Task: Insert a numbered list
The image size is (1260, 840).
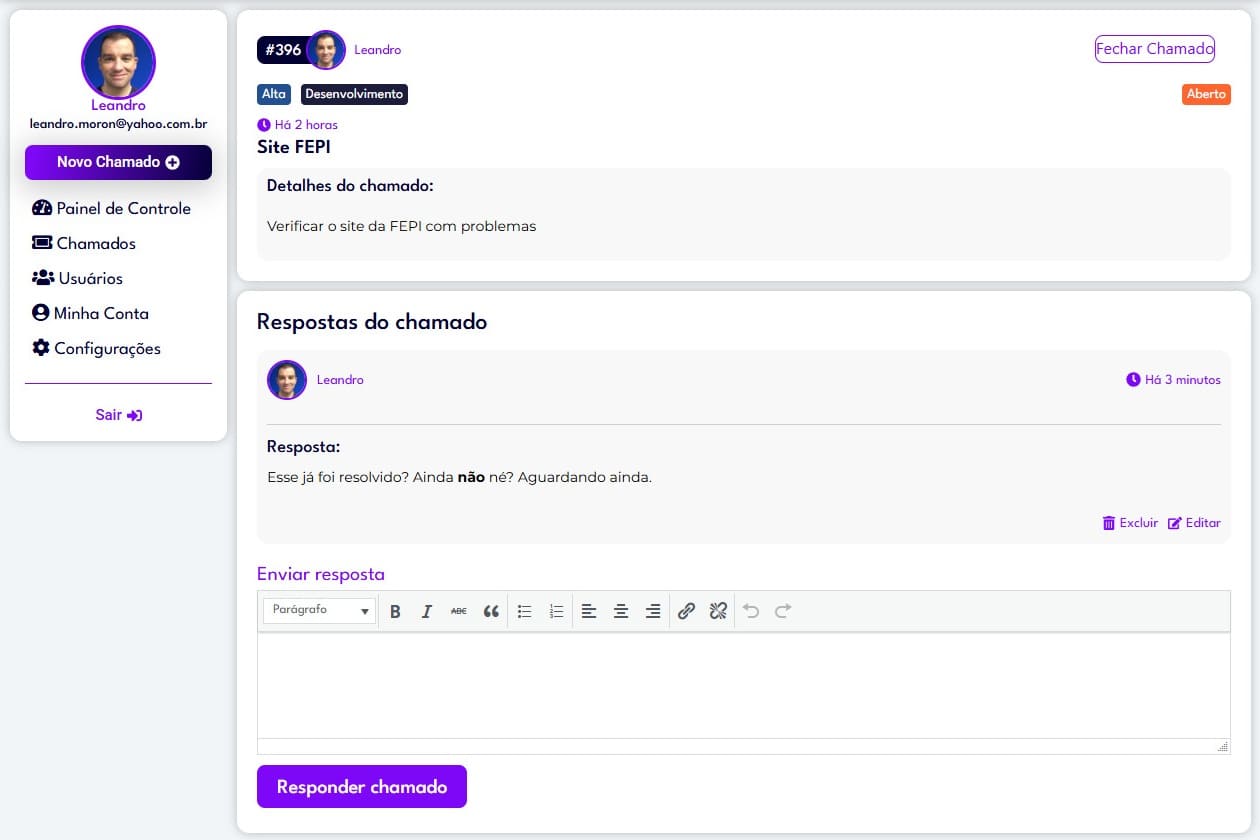Action: 557,611
